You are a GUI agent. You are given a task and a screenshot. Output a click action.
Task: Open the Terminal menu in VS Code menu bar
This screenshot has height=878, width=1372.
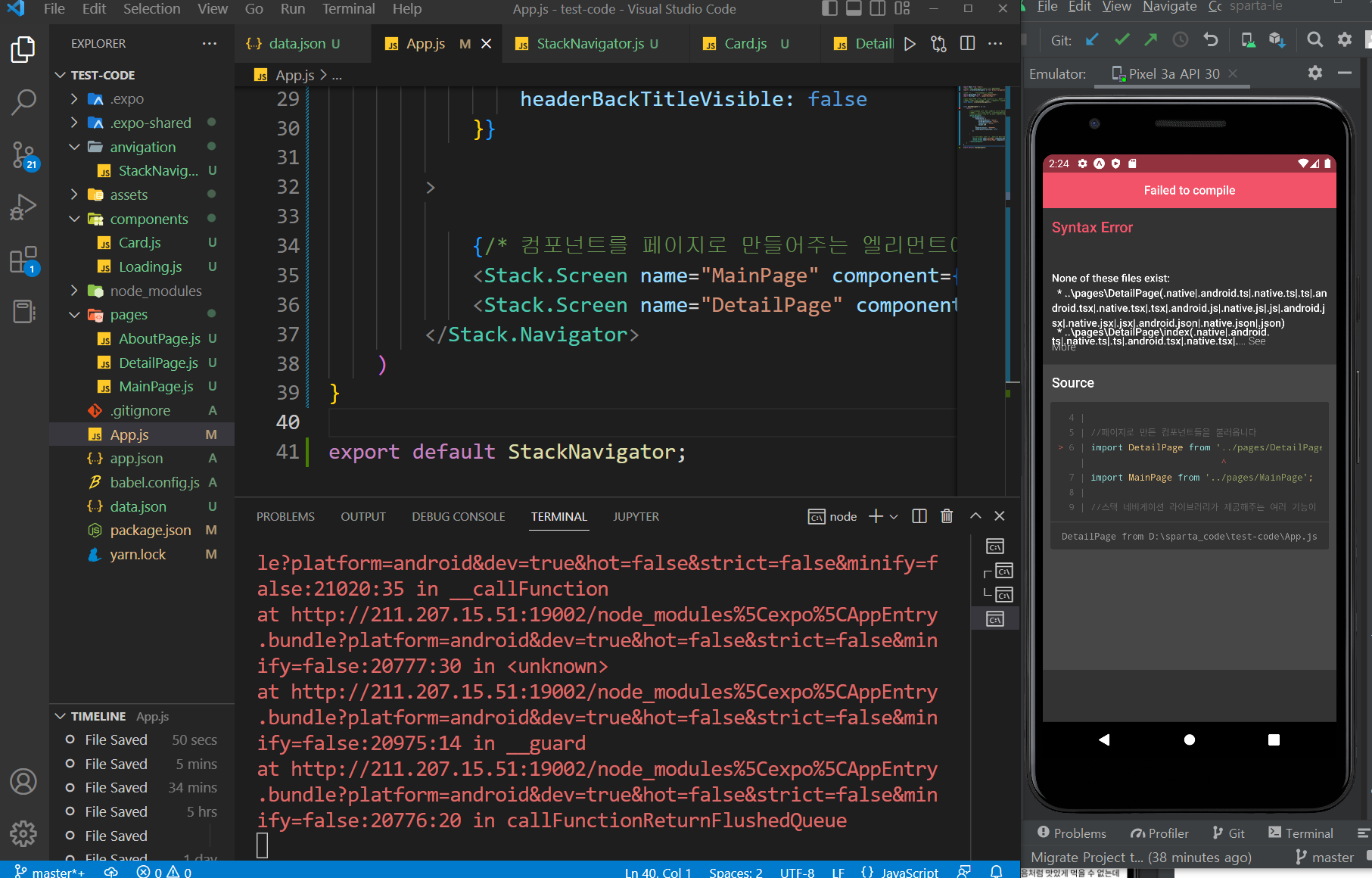pos(348,9)
